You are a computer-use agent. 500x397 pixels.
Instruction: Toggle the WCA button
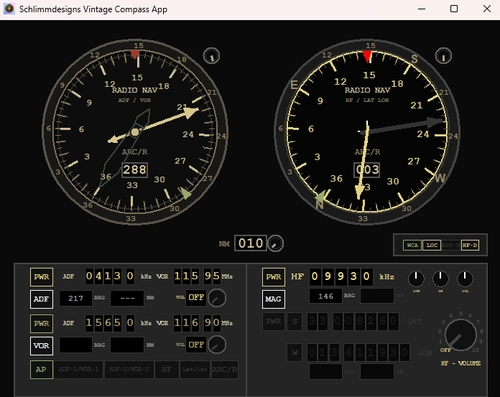(x=412, y=245)
